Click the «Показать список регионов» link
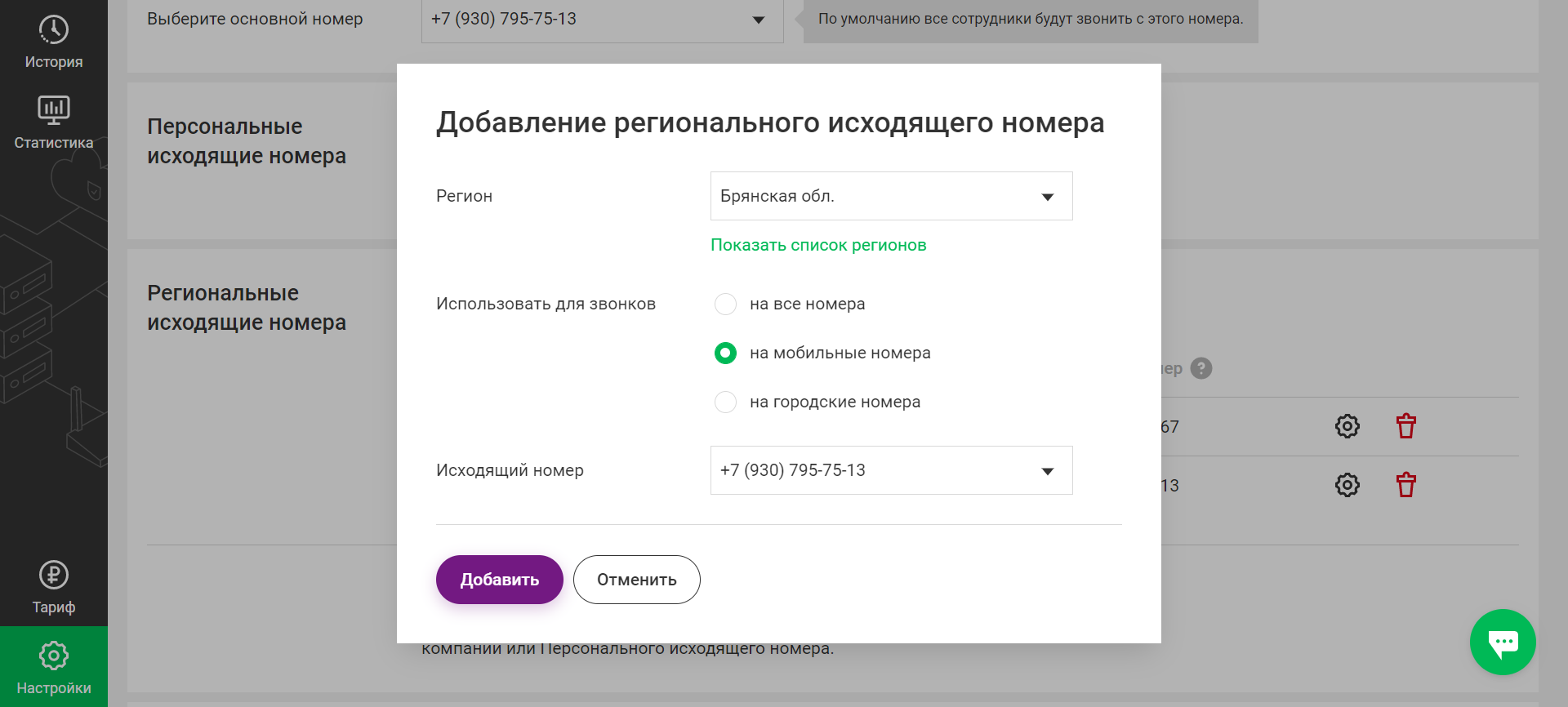1568x707 pixels. point(818,245)
